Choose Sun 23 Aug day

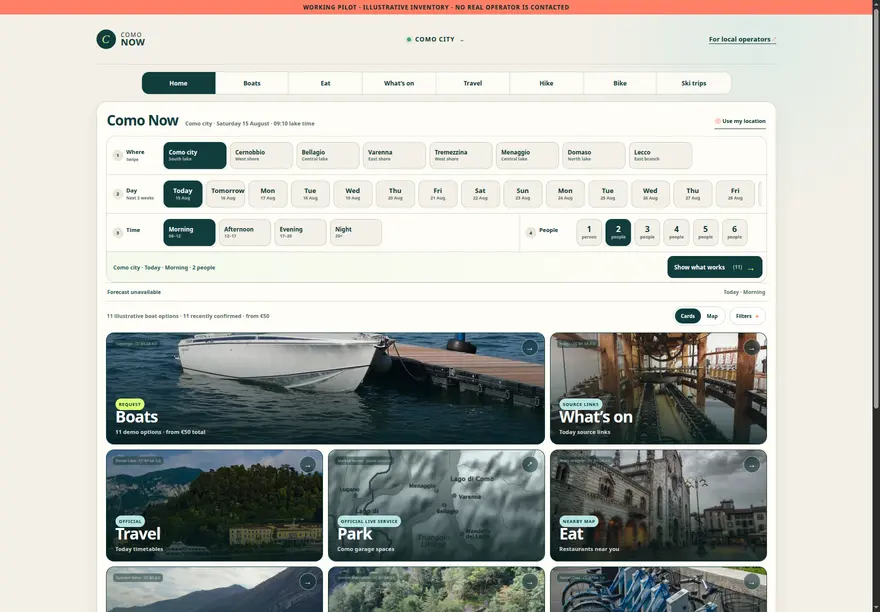[x=522, y=194]
